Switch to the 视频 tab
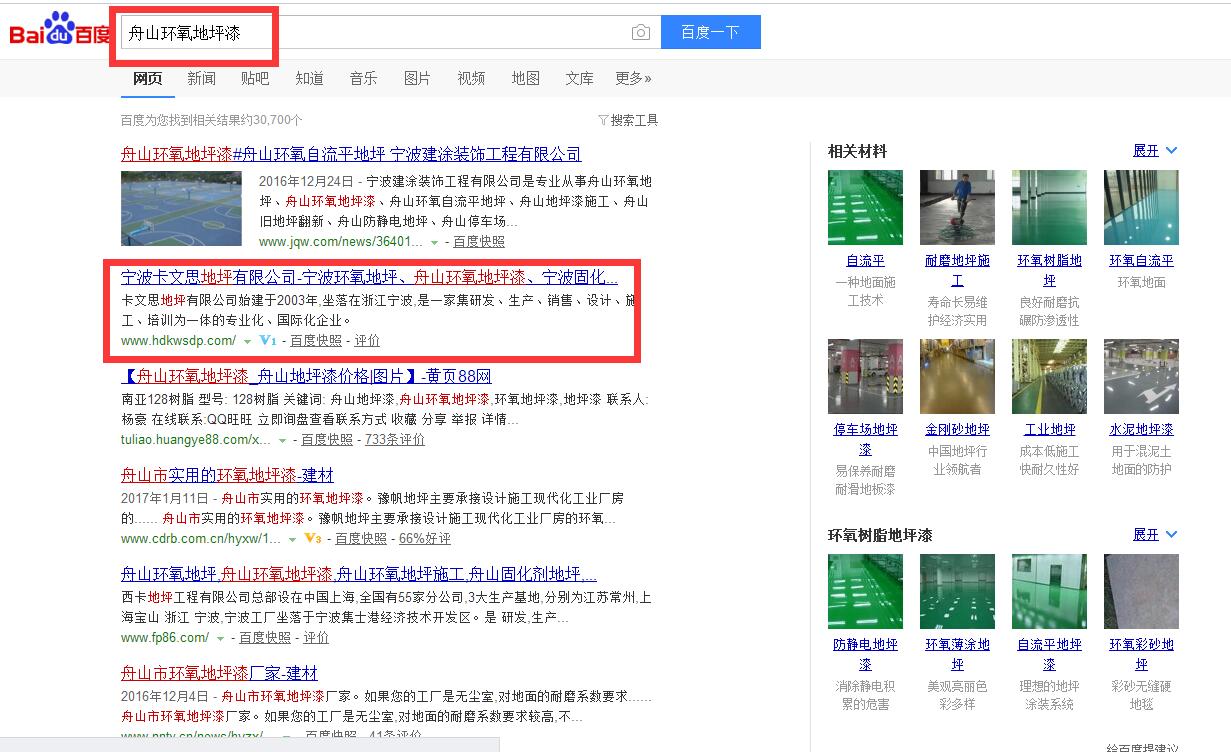 tap(471, 78)
